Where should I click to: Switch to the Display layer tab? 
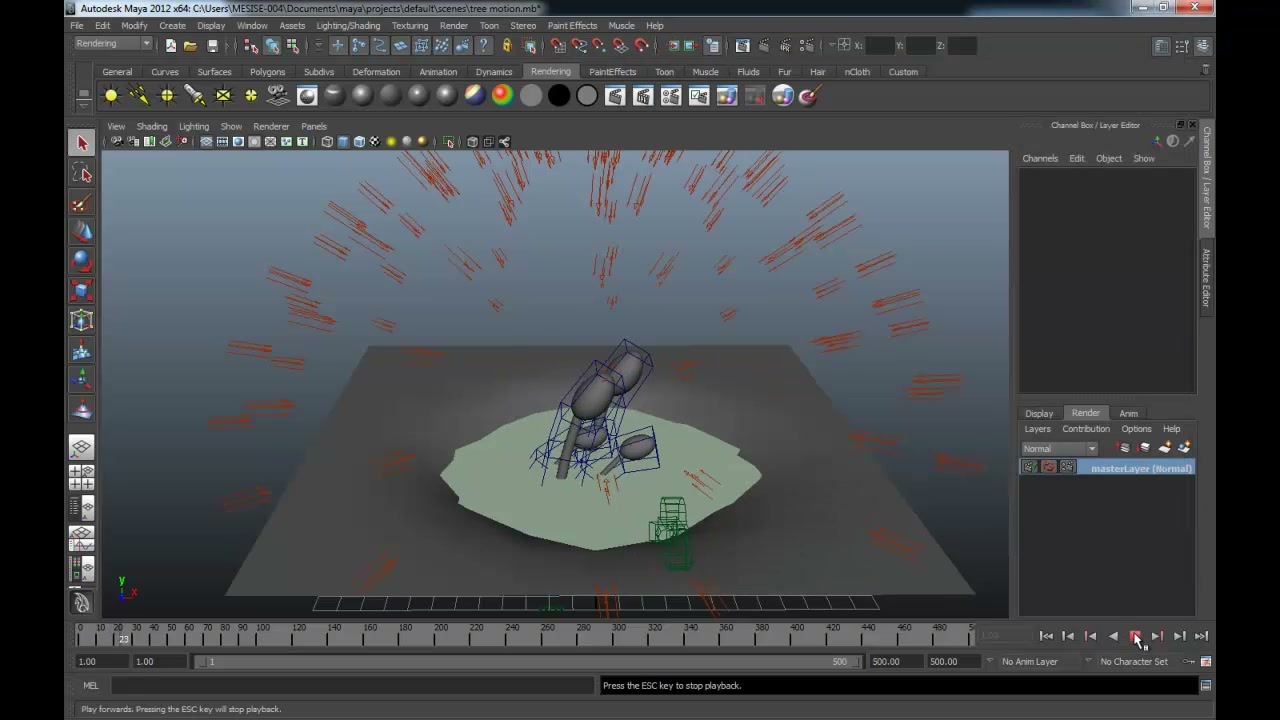coord(1039,413)
